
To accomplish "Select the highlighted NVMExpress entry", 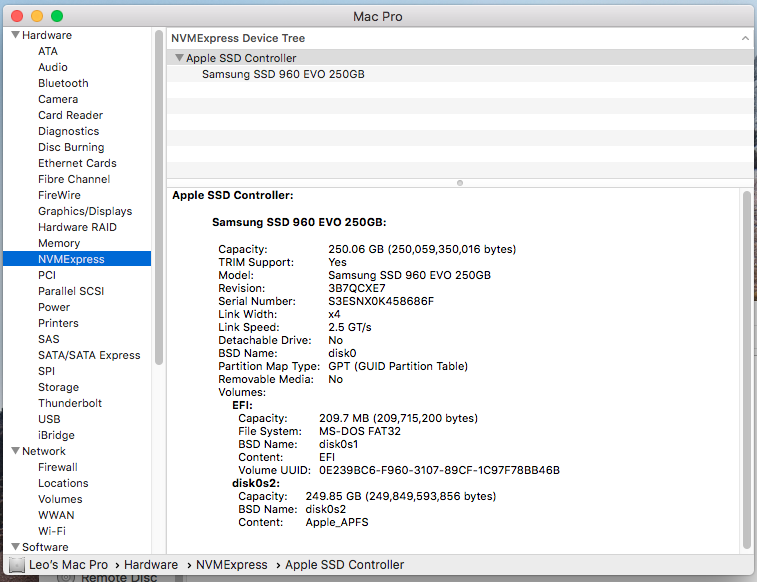I will tap(77, 259).
